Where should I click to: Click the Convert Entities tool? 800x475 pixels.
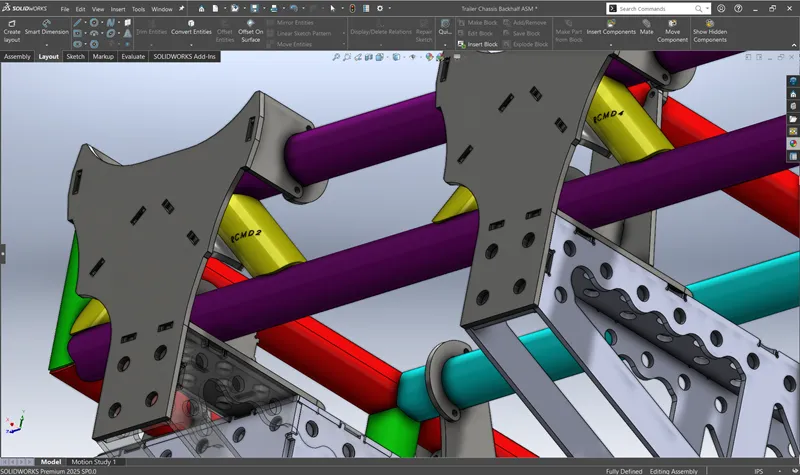coord(191,28)
